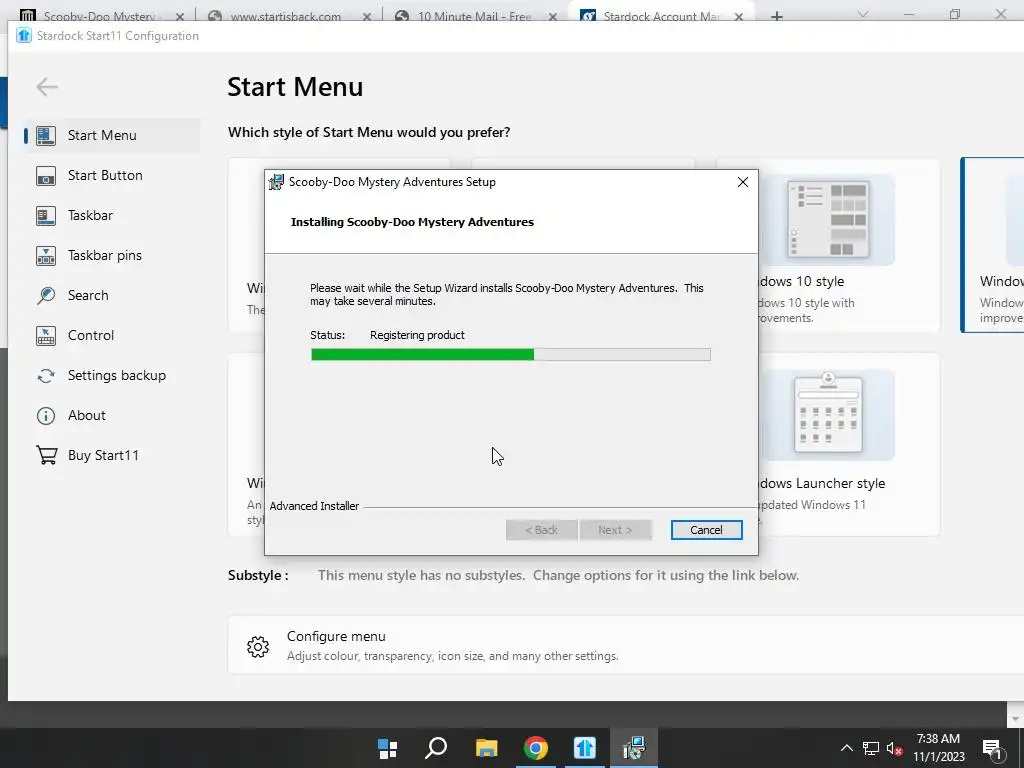Click the installer icon on taskbar

coord(634,748)
